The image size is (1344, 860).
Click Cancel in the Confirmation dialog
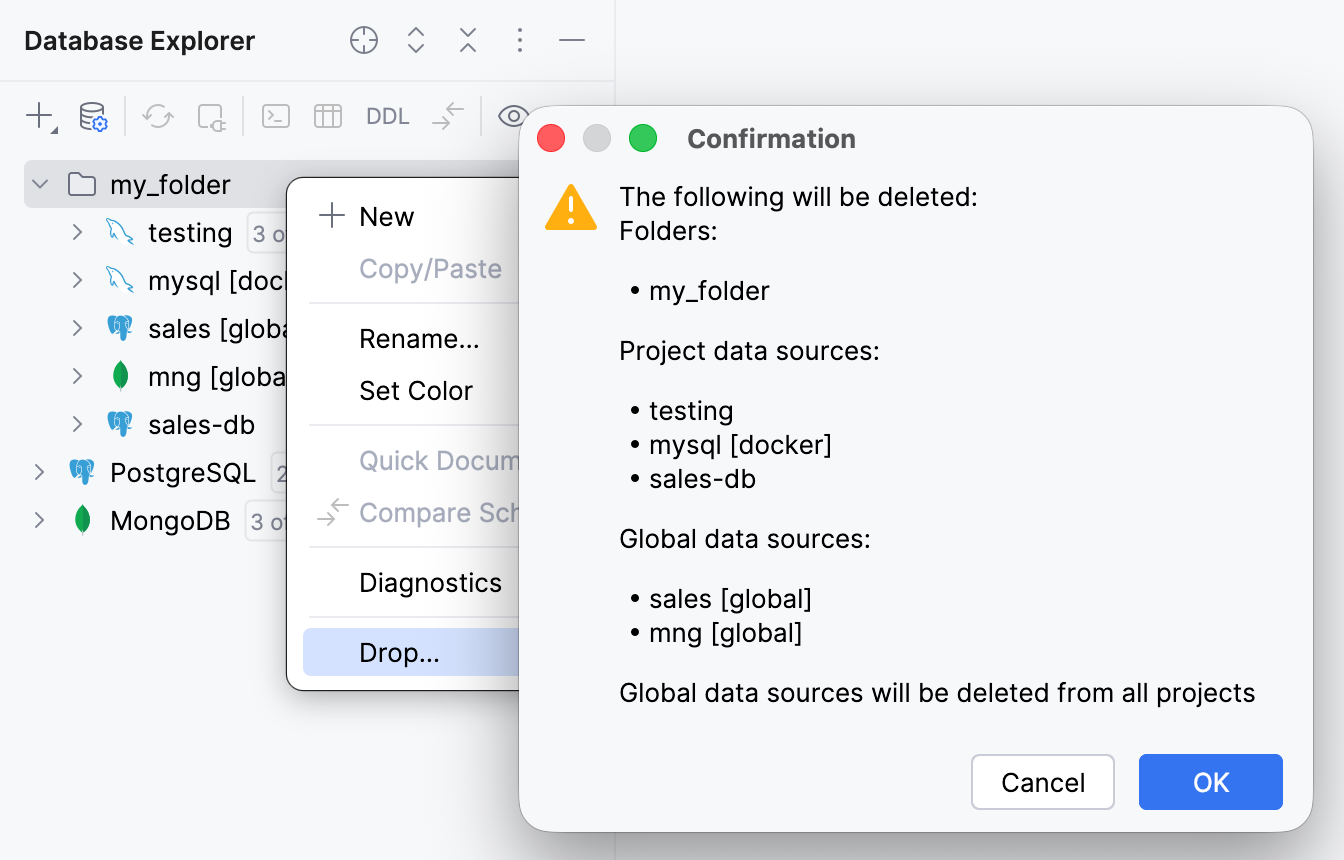tap(1043, 782)
